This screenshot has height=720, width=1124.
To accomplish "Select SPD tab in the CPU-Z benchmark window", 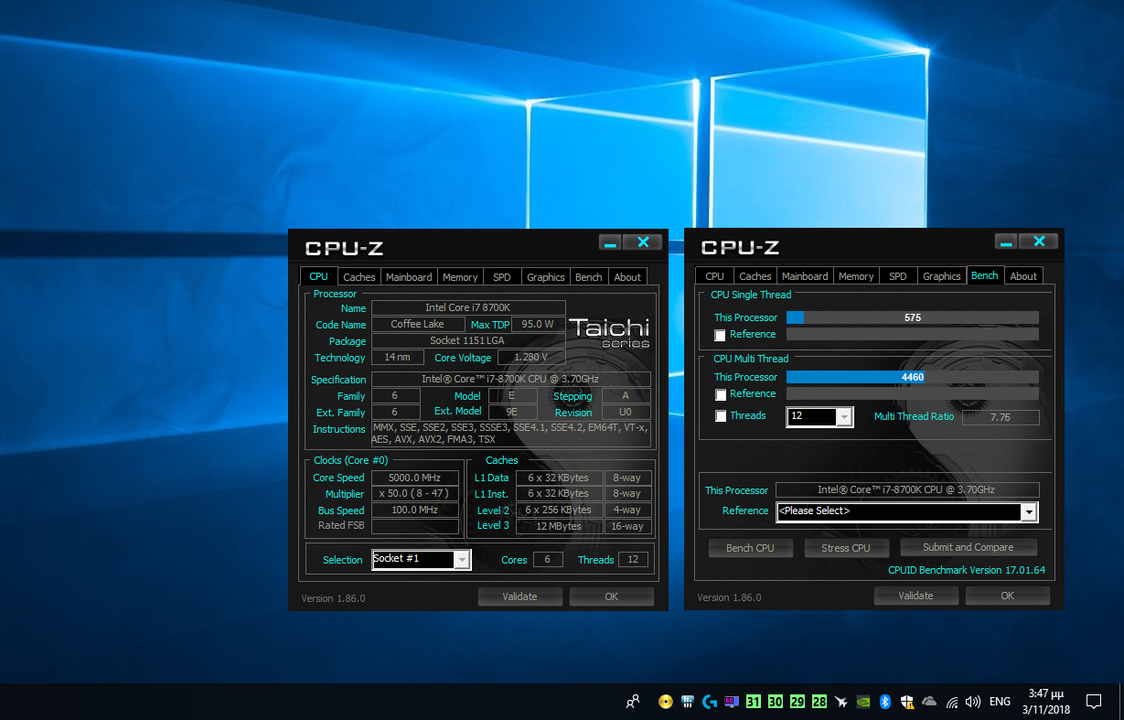I will 897,276.
